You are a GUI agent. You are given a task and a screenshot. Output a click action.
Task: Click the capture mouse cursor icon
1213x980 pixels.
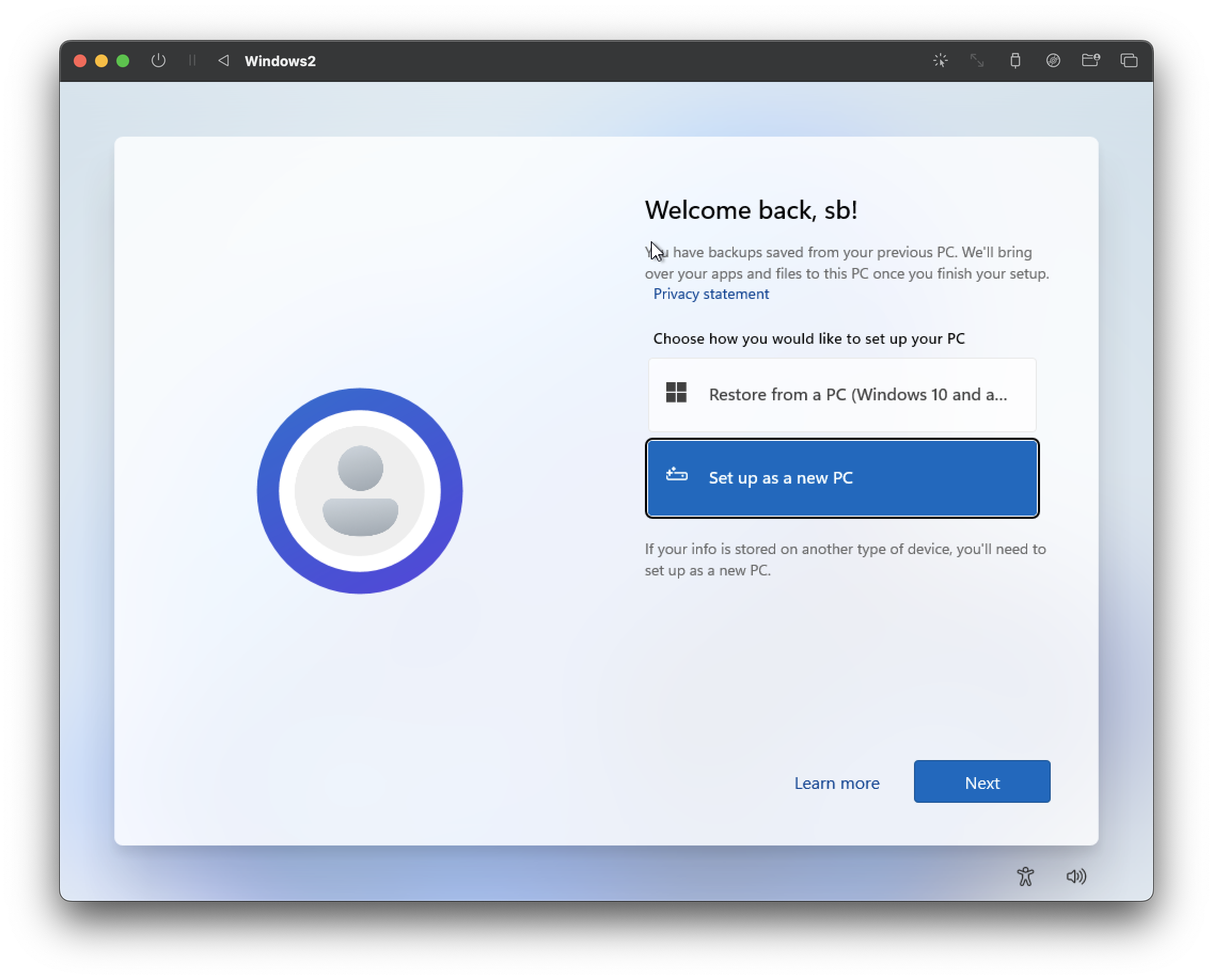pos(940,60)
